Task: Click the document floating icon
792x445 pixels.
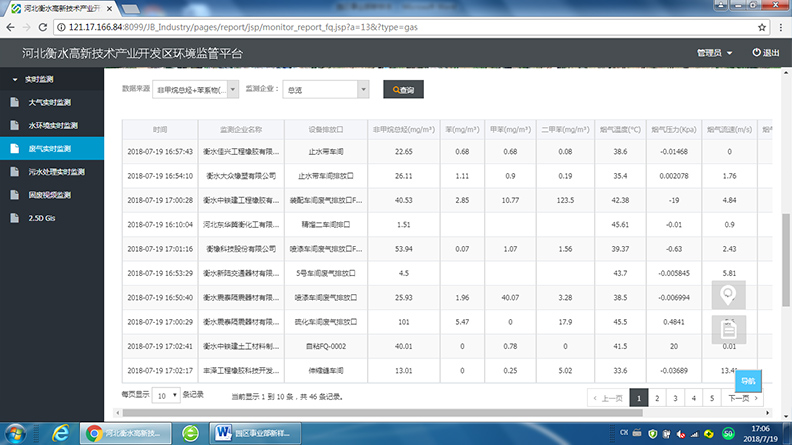Action: coord(729,328)
